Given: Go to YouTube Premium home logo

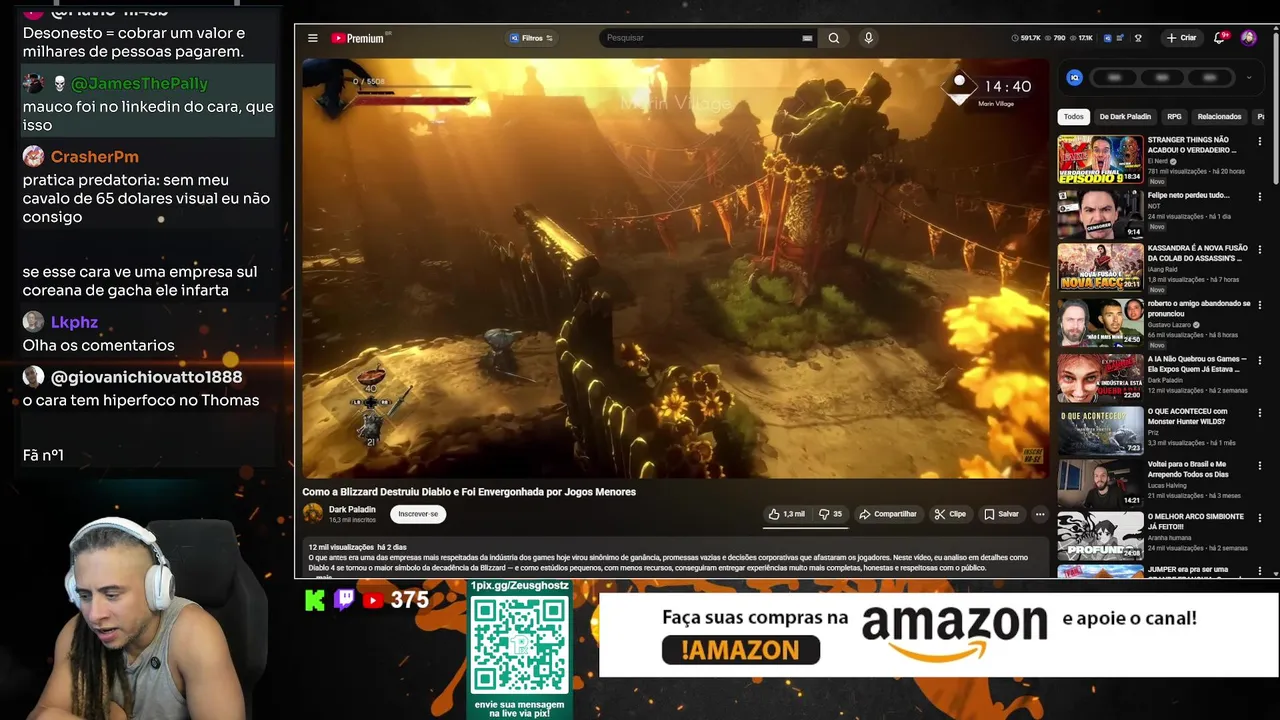Looking at the screenshot, I should tap(360, 38).
